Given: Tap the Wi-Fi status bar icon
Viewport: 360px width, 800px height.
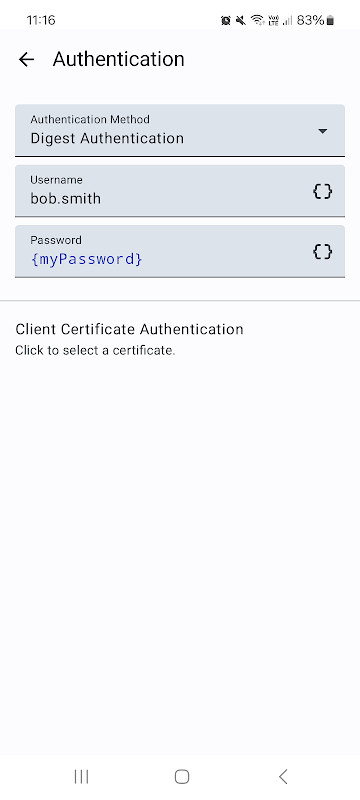Looking at the screenshot, I should click(x=258, y=20).
